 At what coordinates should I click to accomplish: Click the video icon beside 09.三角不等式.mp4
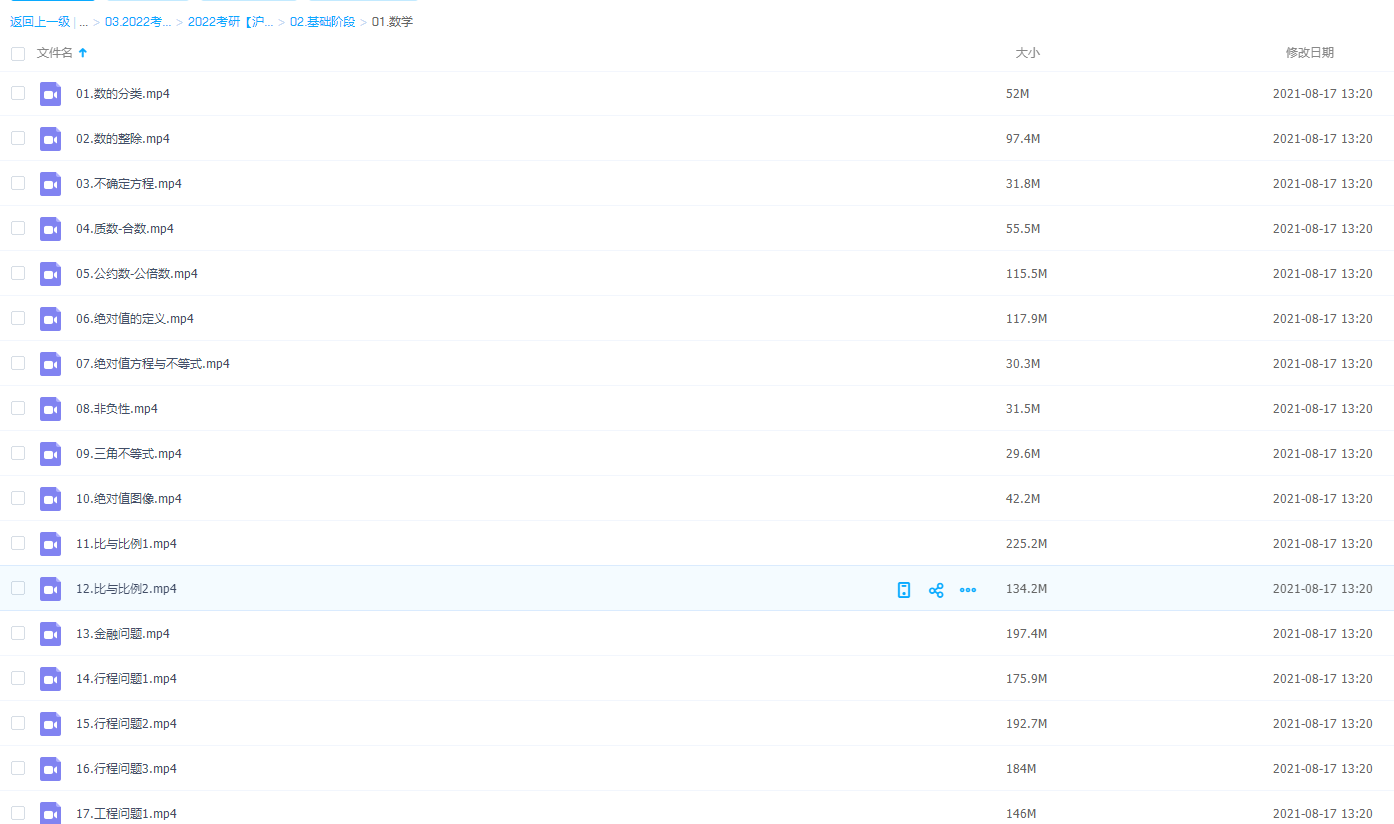[50, 454]
